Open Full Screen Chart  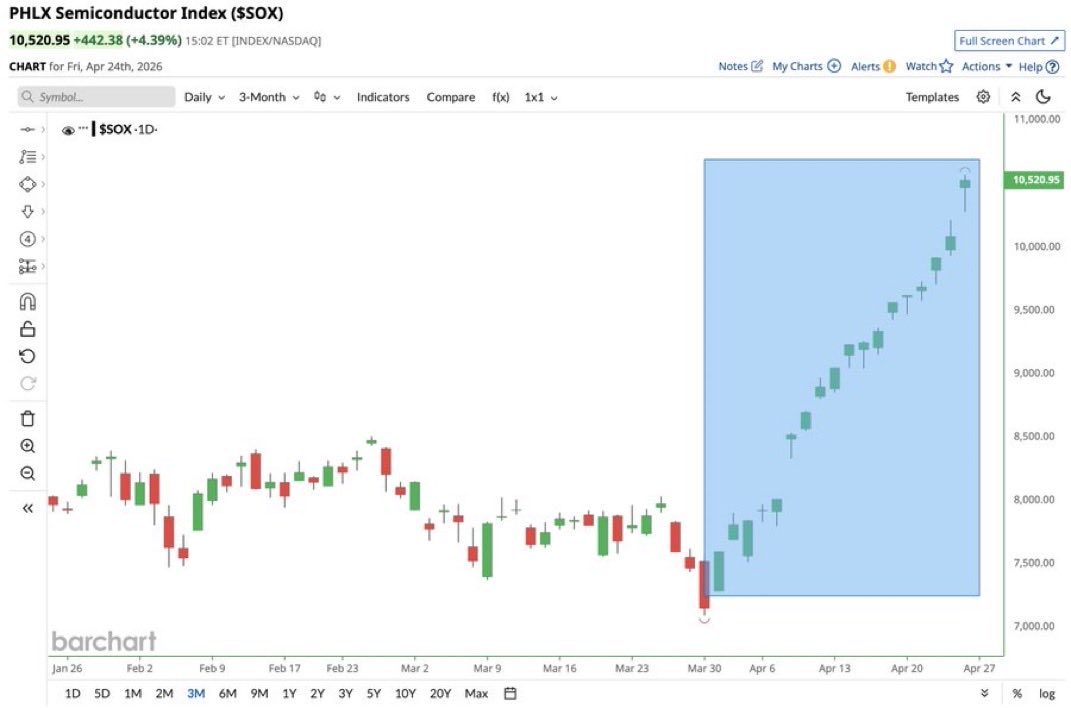pos(1009,41)
